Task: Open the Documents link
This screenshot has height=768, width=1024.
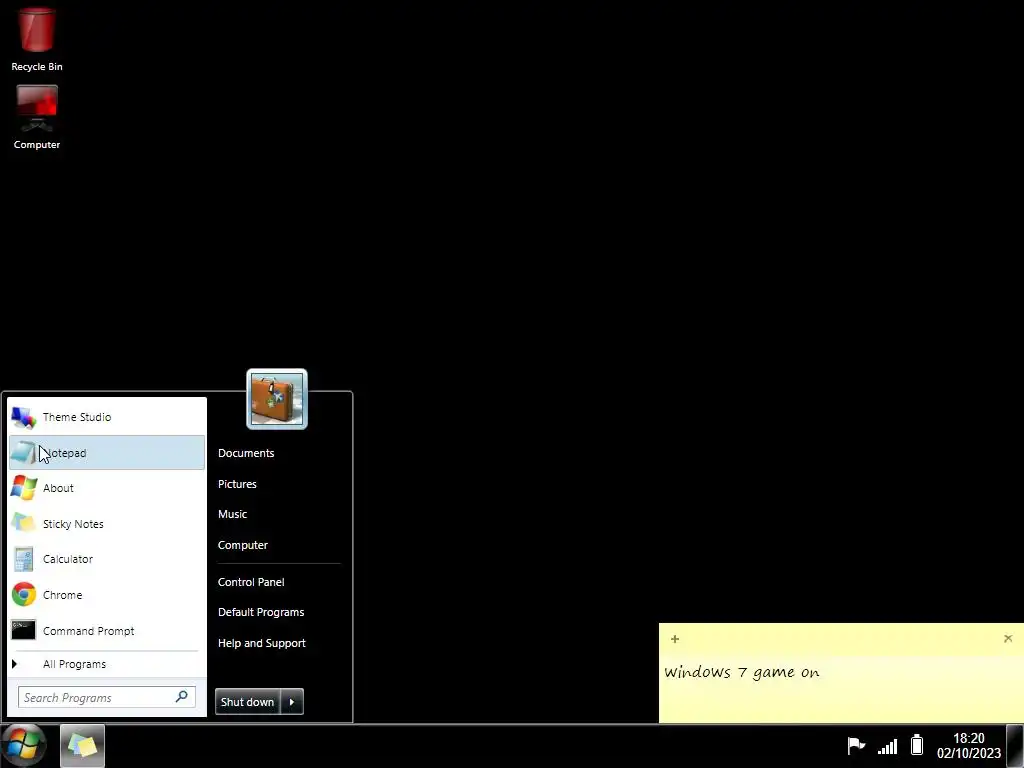Action: (246, 453)
